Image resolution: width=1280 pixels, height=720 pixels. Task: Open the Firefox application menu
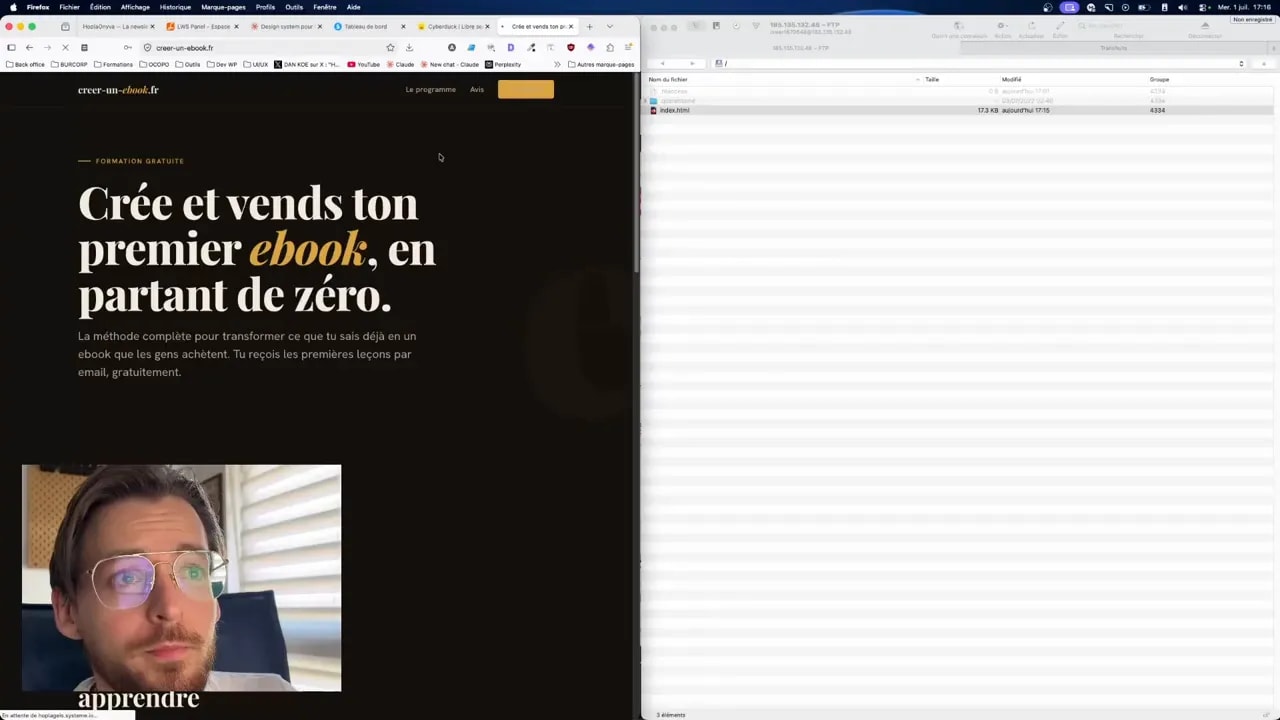[x=628, y=47]
